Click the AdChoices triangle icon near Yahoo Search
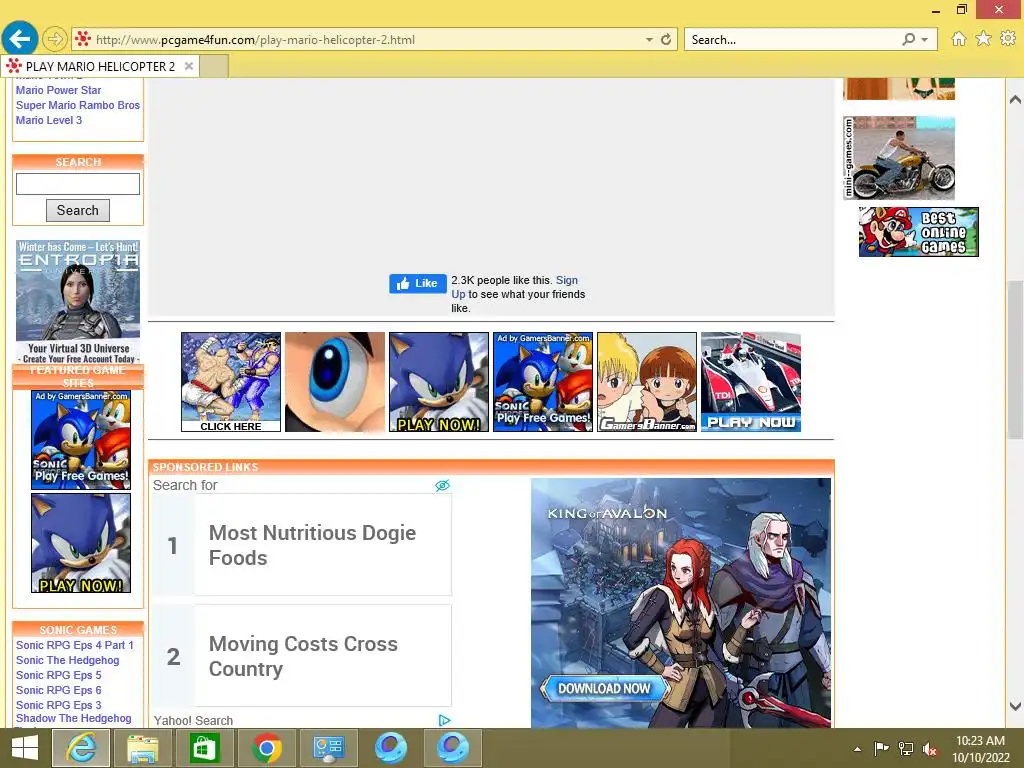Screen dimensions: 1024x768 click(444, 720)
